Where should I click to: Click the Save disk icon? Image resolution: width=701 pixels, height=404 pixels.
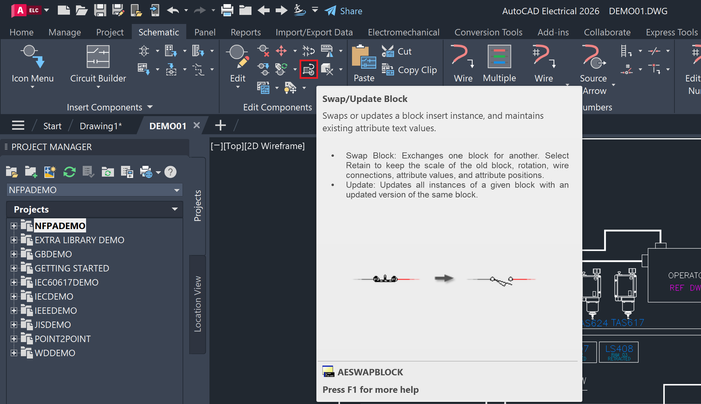pos(100,10)
